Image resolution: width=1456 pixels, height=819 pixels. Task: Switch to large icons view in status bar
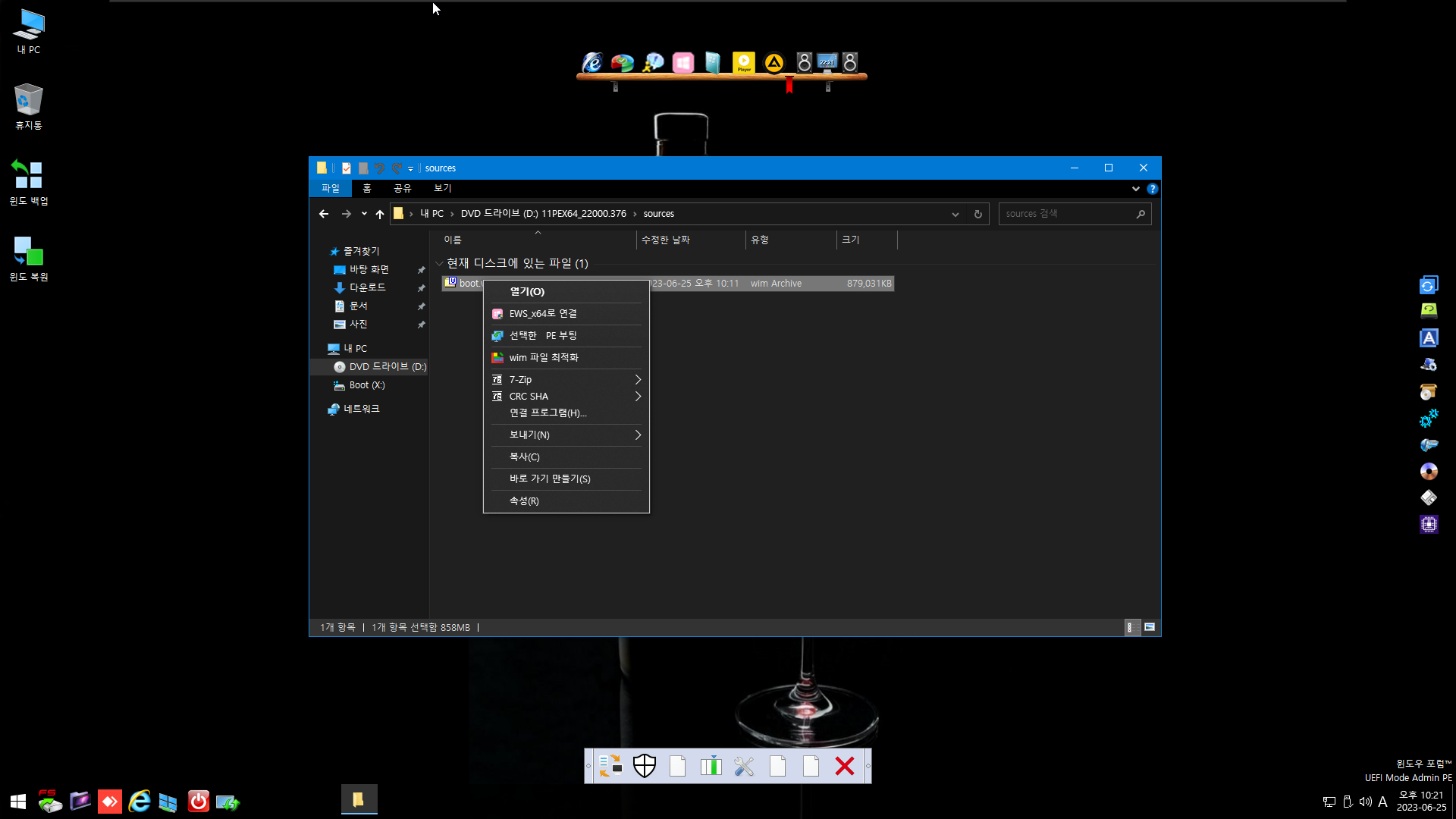(x=1150, y=628)
